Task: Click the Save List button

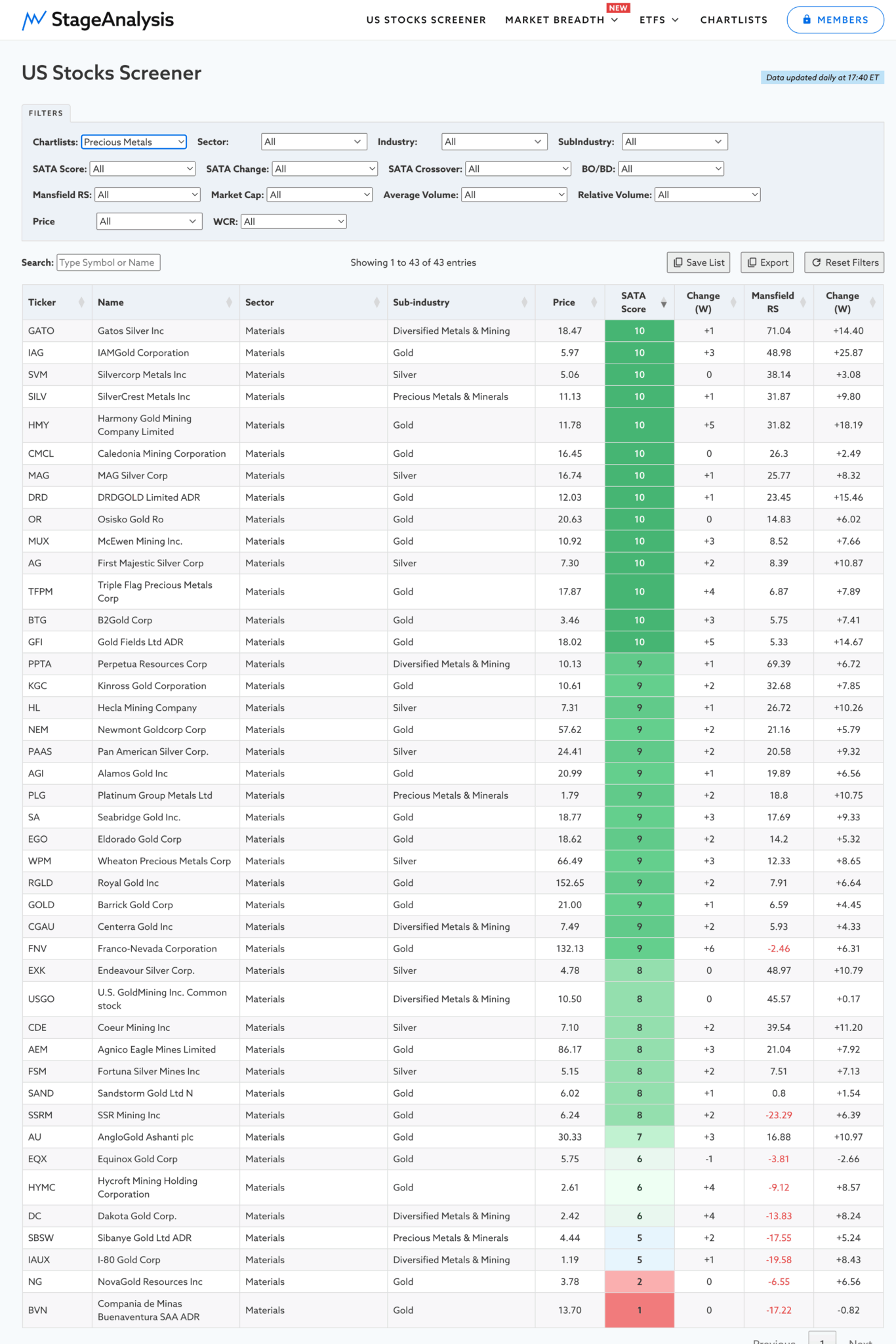Action: (699, 262)
